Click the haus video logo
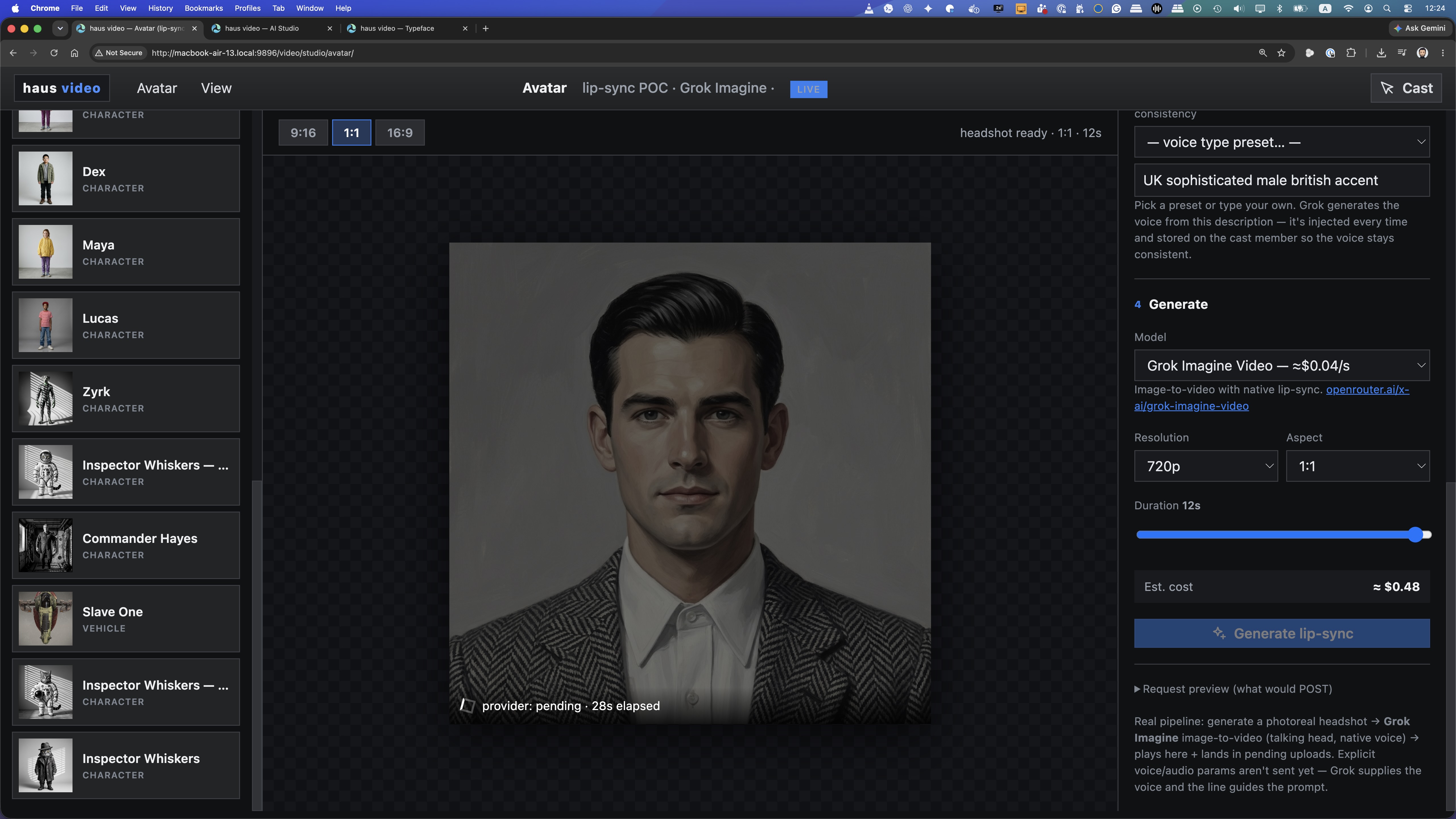Image resolution: width=1456 pixels, height=819 pixels. tap(62, 88)
